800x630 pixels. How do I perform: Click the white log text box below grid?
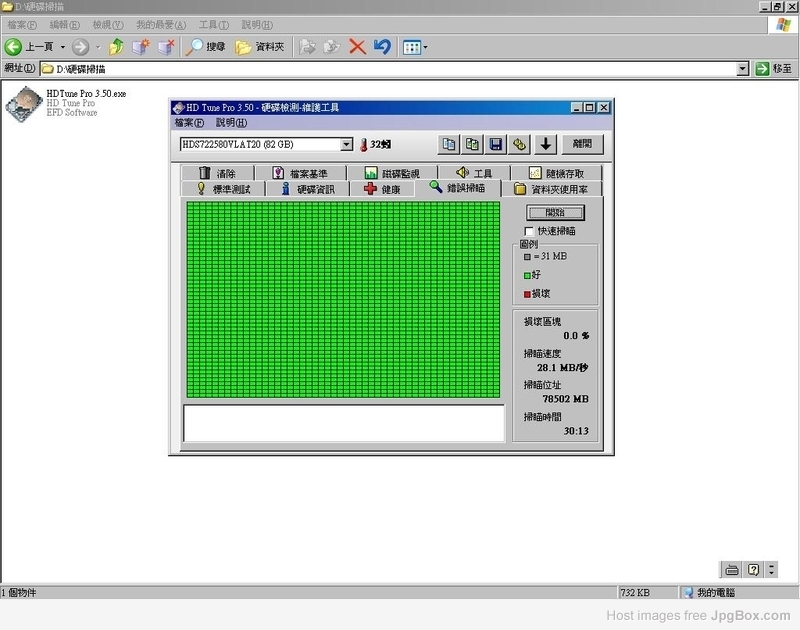343,422
